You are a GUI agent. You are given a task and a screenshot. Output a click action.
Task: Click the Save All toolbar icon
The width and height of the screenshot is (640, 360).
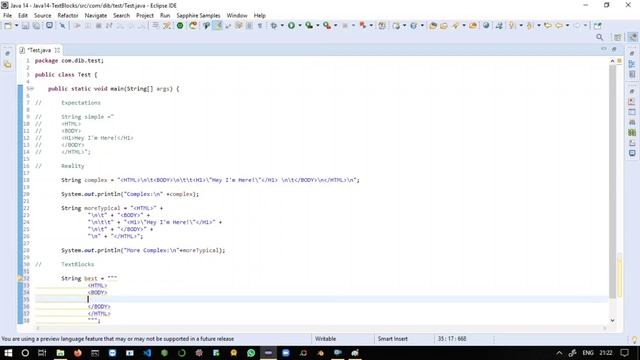pyautogui.click(x=36, y=26)
